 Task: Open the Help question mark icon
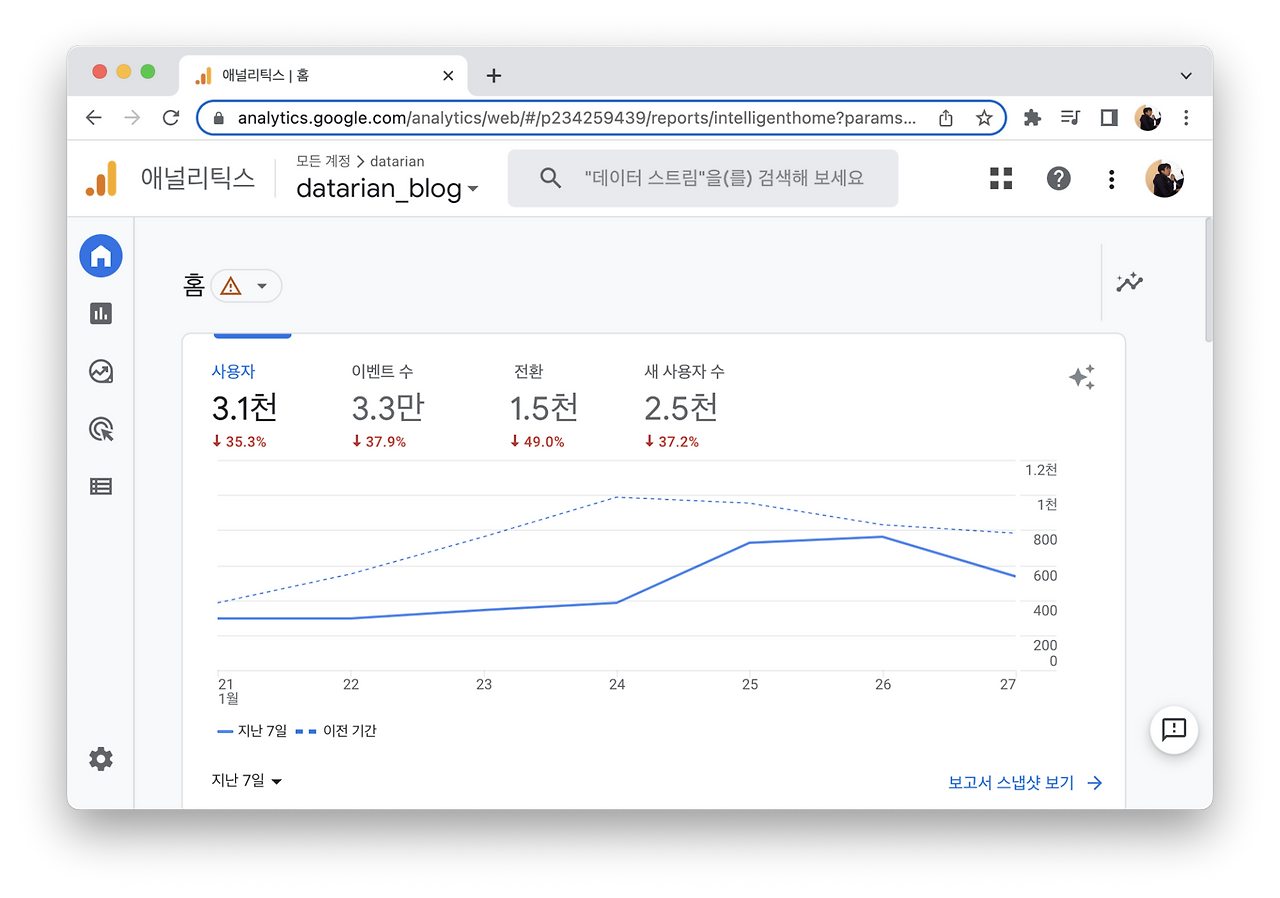1058,178
